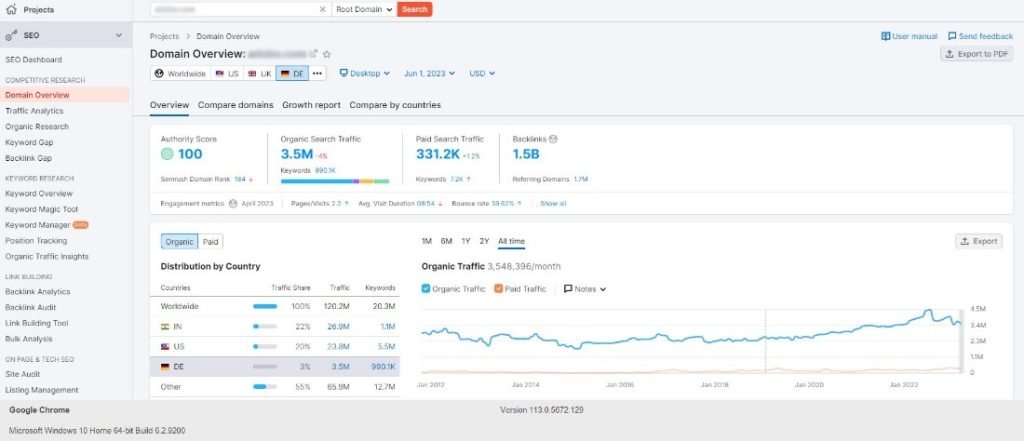The image size is (1024, 441).
Task: Star the domain as favorite
Action: 327,54
